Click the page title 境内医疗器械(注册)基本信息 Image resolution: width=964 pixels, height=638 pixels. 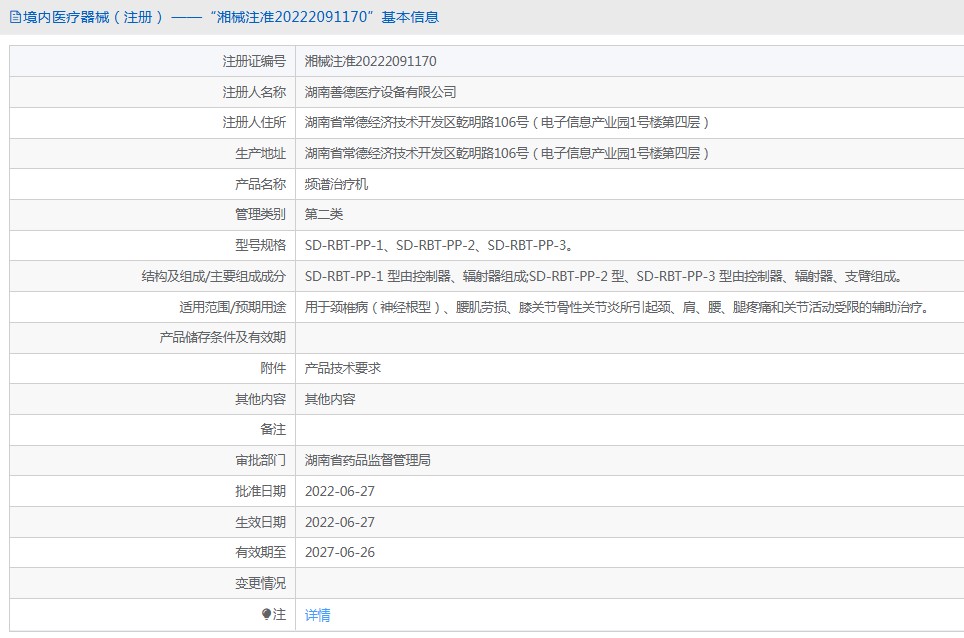(x=231, y=17)
